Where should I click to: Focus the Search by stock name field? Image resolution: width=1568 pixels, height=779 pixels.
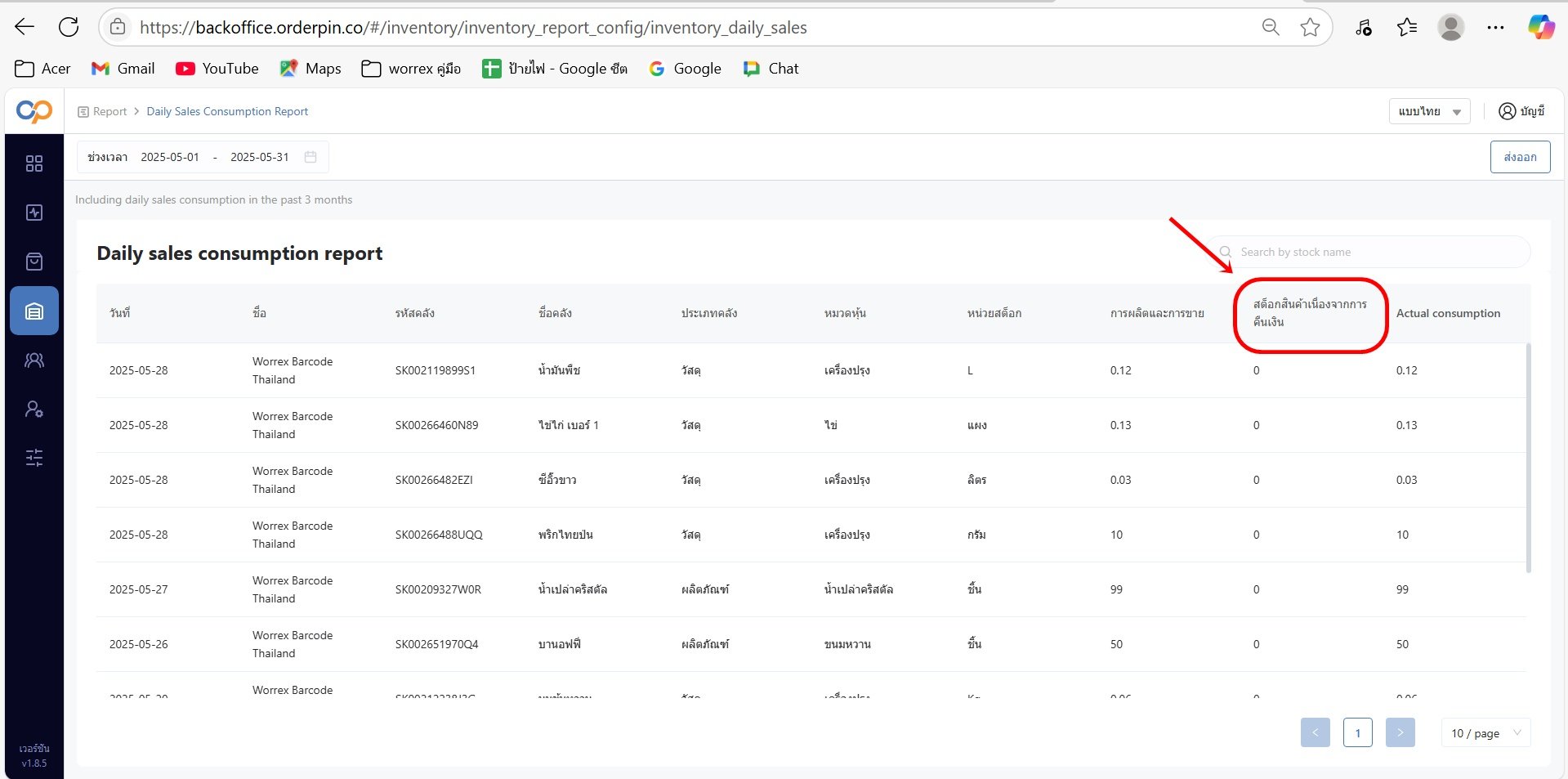(1369, 252)
